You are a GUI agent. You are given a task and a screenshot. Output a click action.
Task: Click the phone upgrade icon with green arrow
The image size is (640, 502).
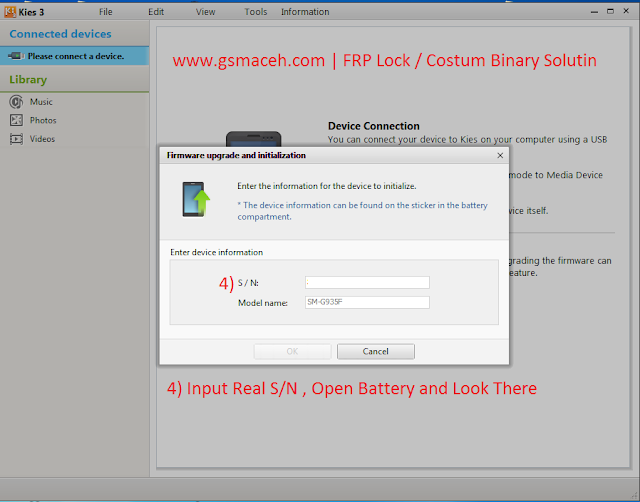tap(196, 199)
